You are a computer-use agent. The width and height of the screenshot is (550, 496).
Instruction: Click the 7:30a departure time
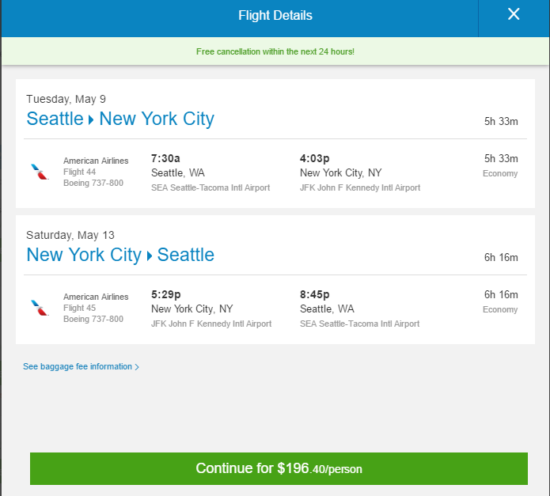tap(166, 159)
